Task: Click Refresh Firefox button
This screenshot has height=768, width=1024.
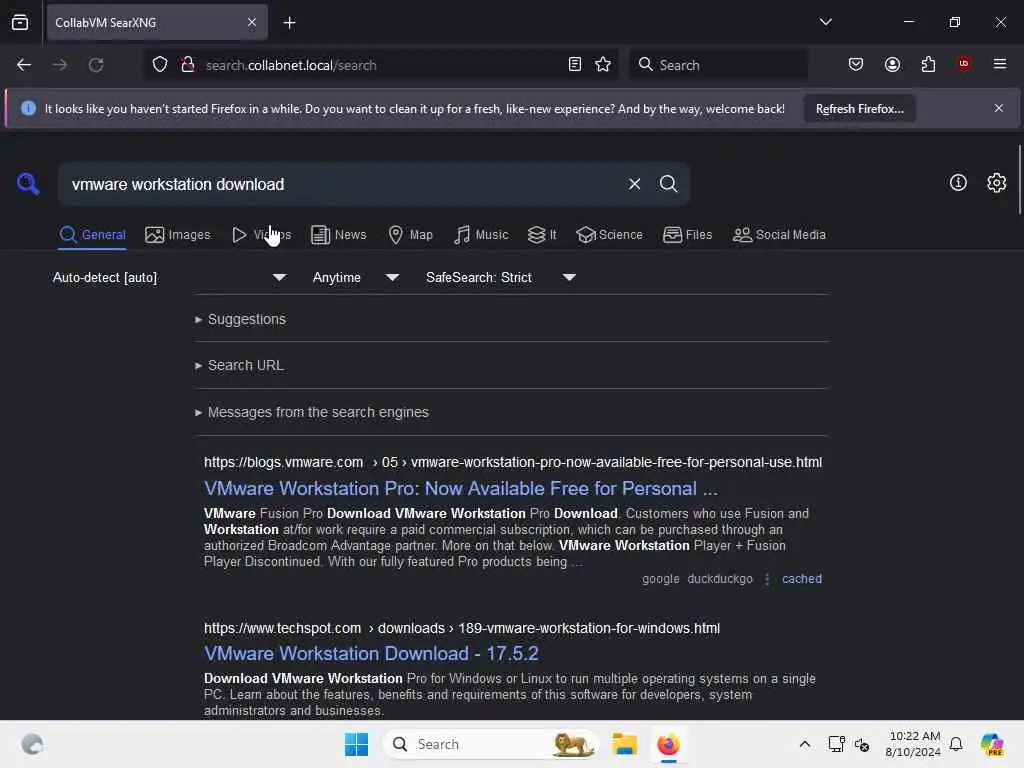Action: [859, 109]
